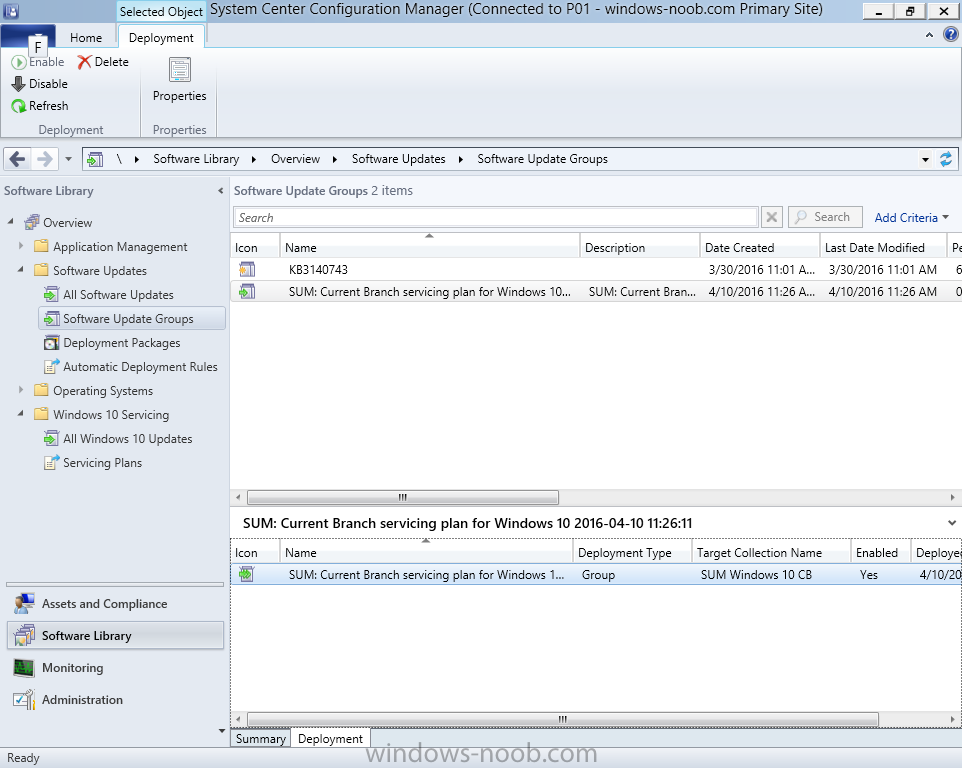
Task: Sort by the Date Created column
Action: pos(759,248)
